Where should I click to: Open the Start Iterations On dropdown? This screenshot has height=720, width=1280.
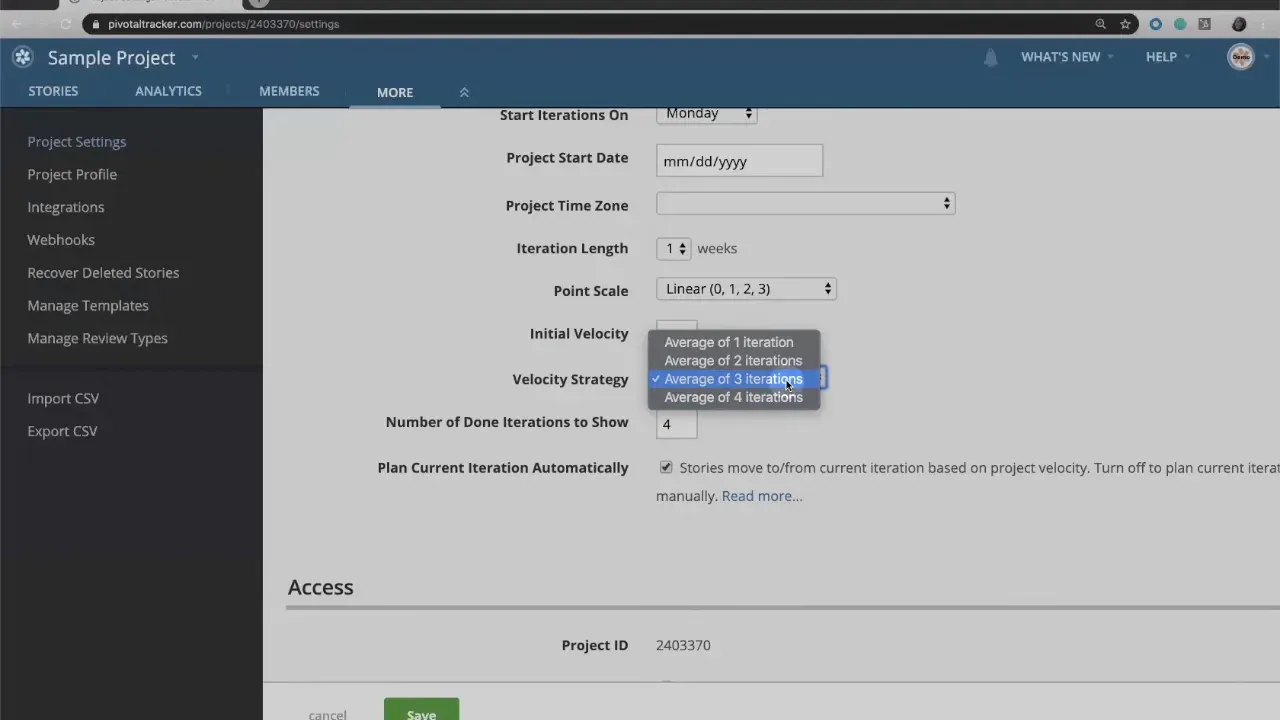click(706, 113)
